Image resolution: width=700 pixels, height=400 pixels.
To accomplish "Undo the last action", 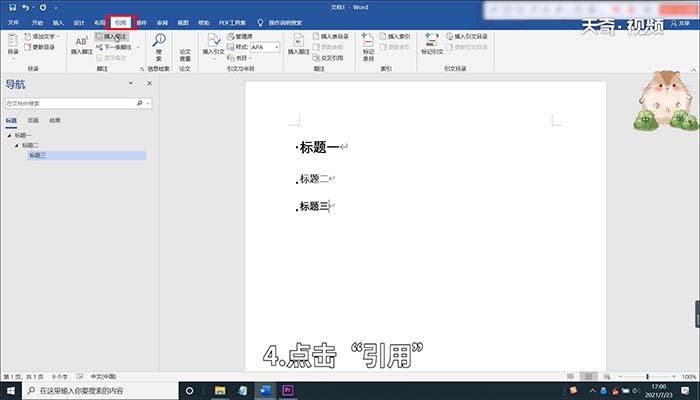I will pos(25,7).
